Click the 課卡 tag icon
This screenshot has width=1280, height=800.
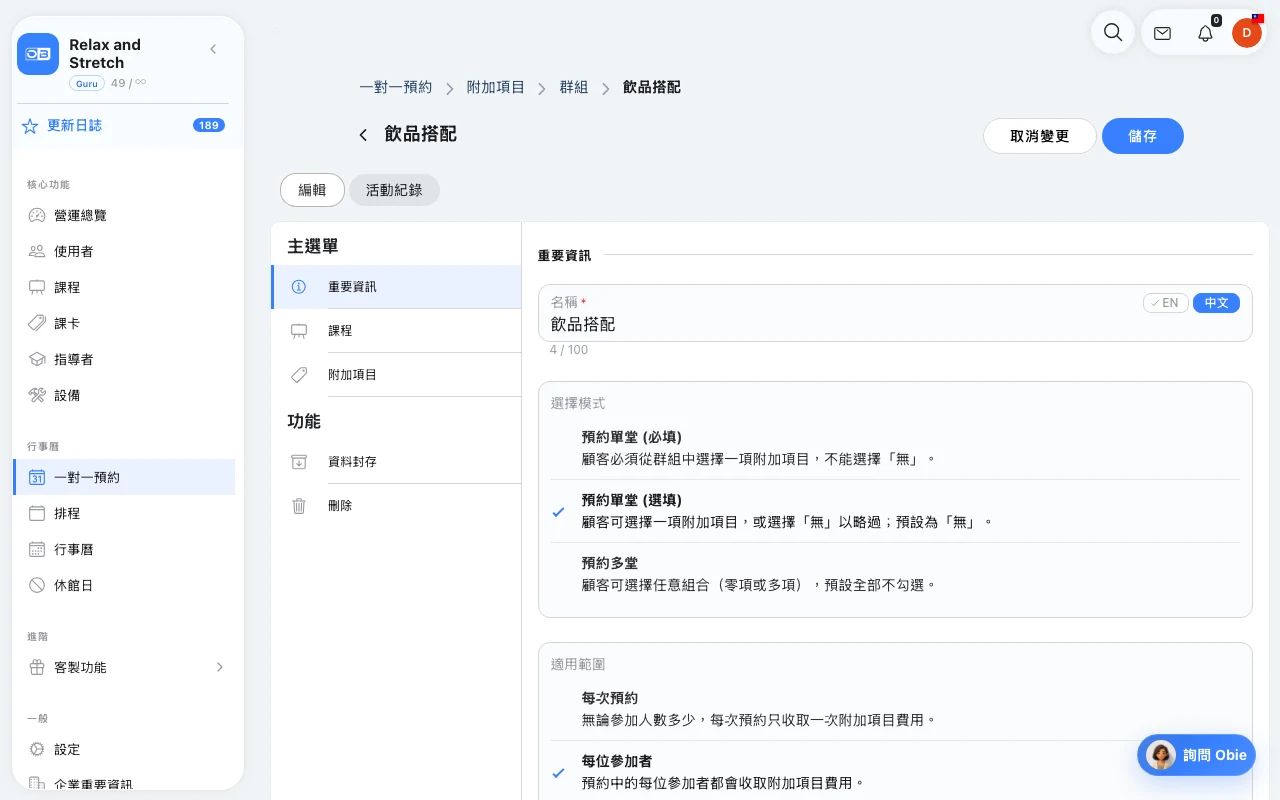pyautogui.click(x=37, y=323)
